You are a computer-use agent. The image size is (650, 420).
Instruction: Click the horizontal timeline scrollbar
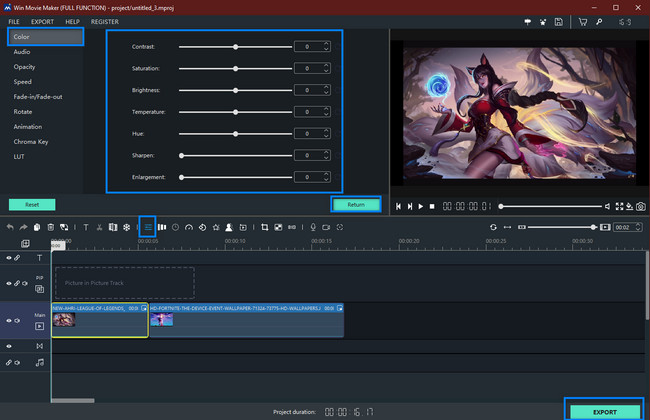click(x=73, y=401)
